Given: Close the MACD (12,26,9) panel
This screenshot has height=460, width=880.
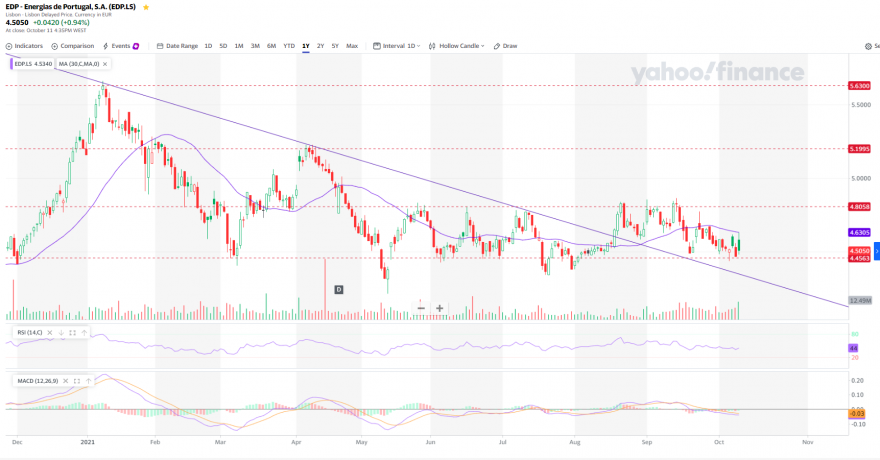Looking at the screenshot, I should click(65, 381).
